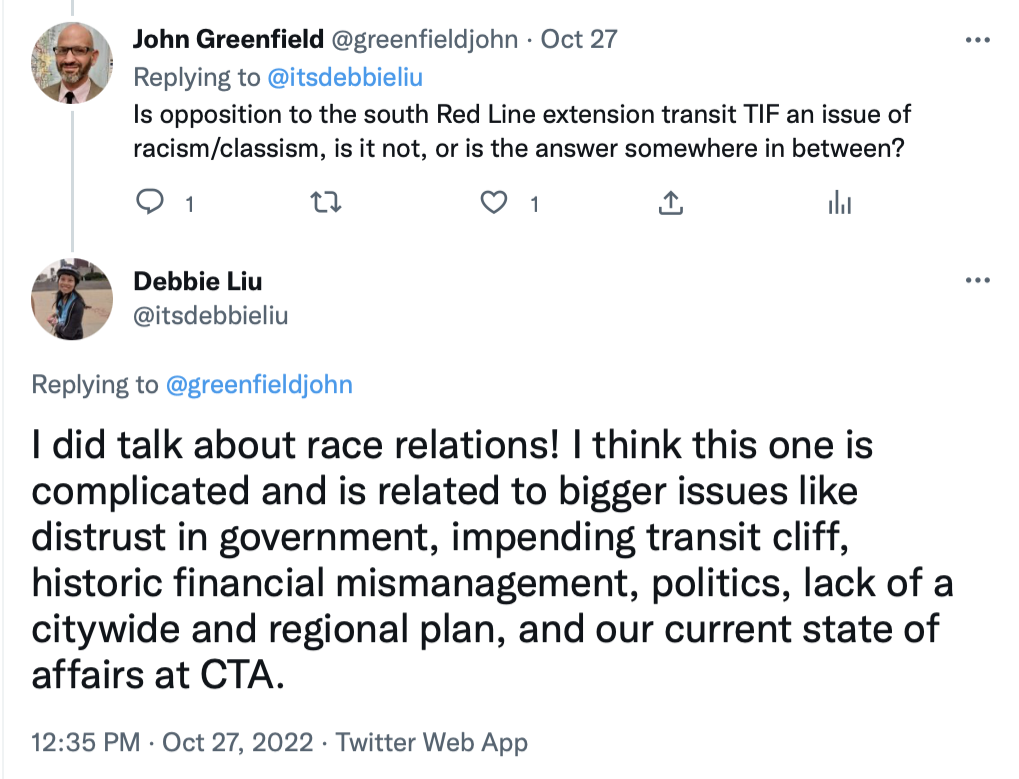Open John Greenfield's display name link
The image size is (1019, 779).
[229, 40]
